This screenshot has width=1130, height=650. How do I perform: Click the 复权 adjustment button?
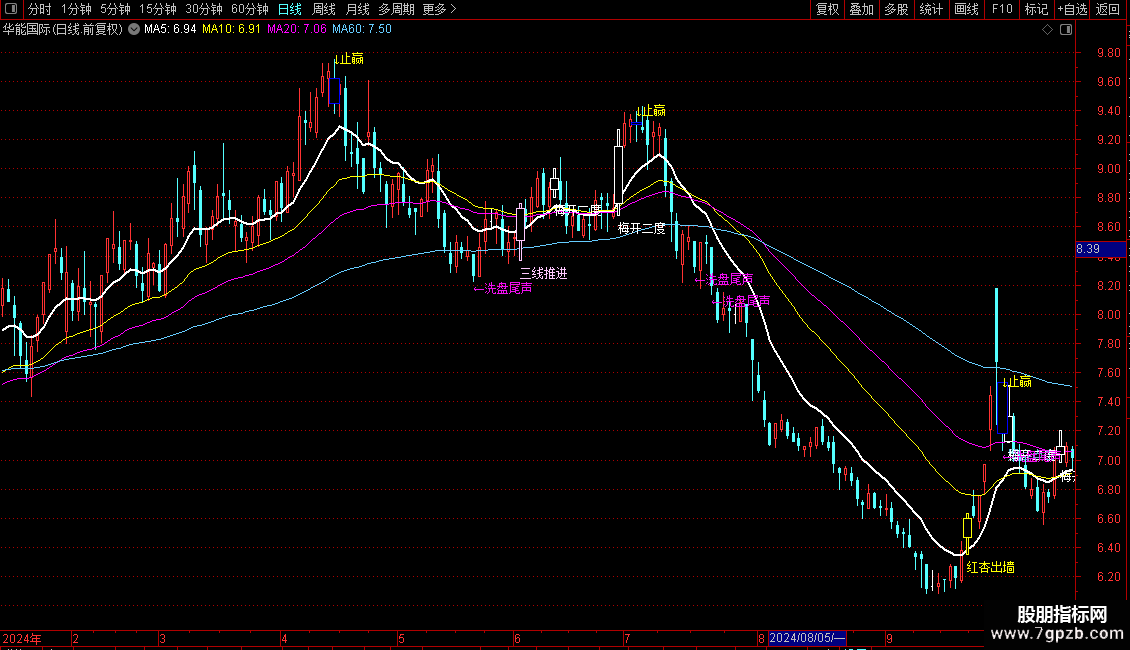pyautogui.click(x=827, y=9)
